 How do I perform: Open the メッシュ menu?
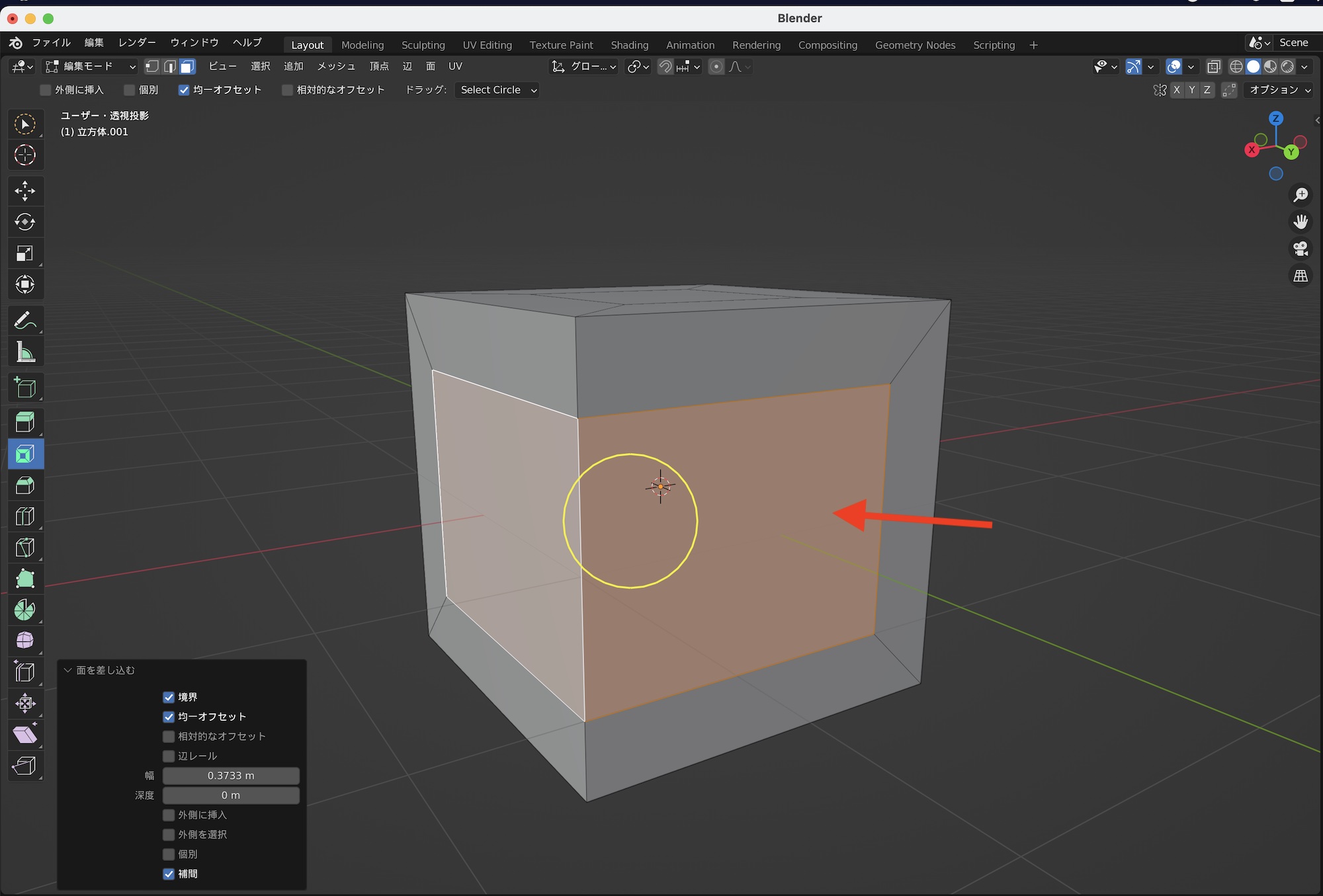click(x=336, y=66)
